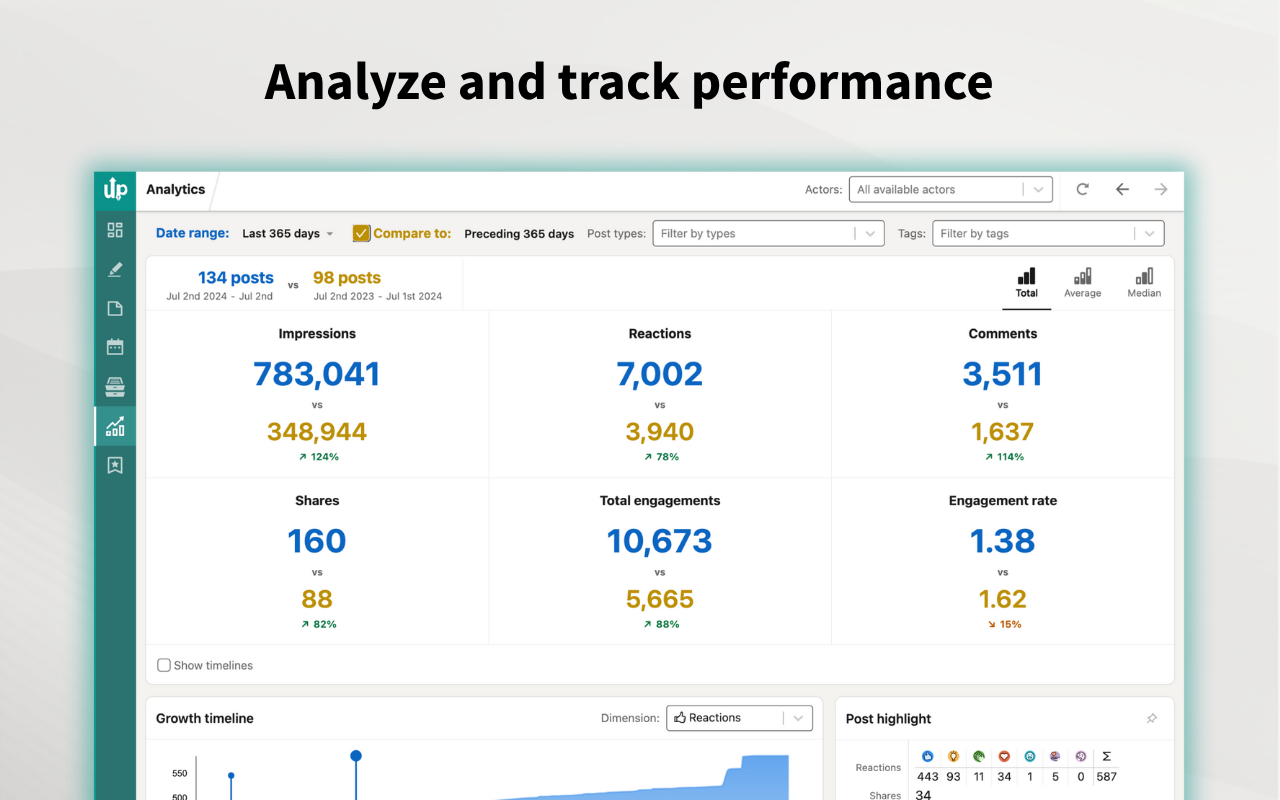The width and height of the screenshot is (1280, 800).
Task: Click the previous Impressions value 348,944
Action: [317, 432]
